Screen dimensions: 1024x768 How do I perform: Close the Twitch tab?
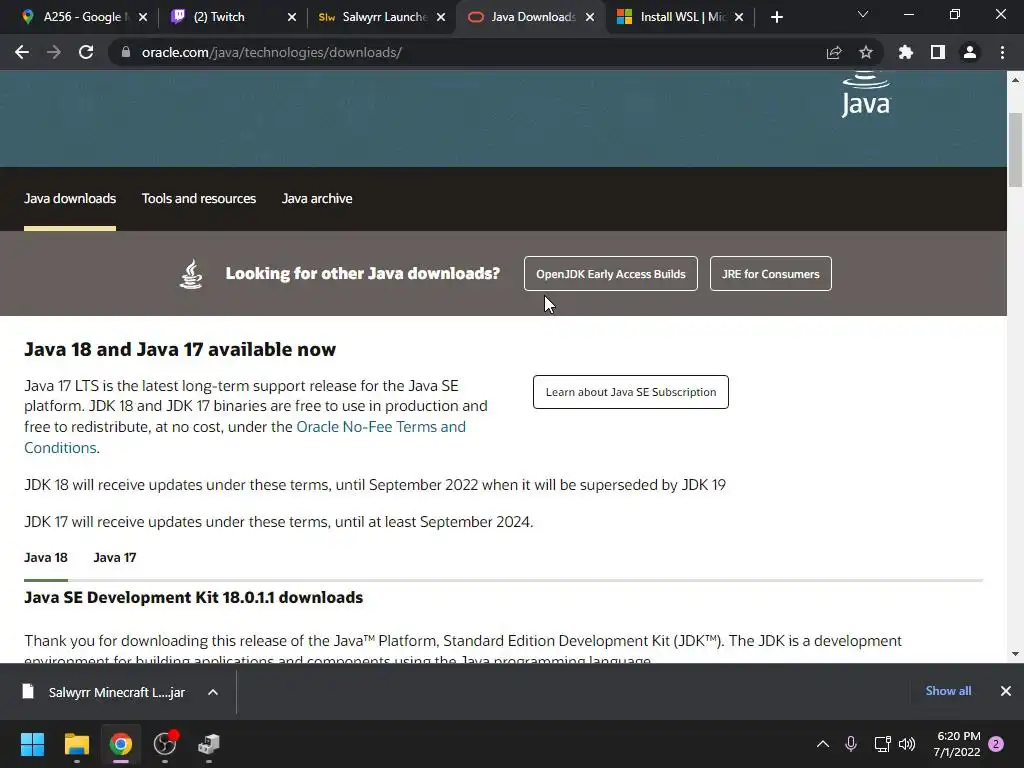(x=292, y=17)
